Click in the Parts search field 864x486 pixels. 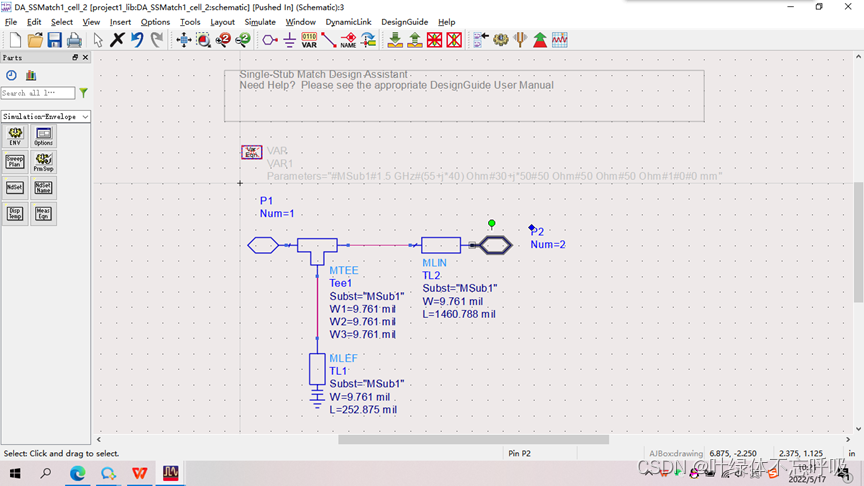[38, 93]
